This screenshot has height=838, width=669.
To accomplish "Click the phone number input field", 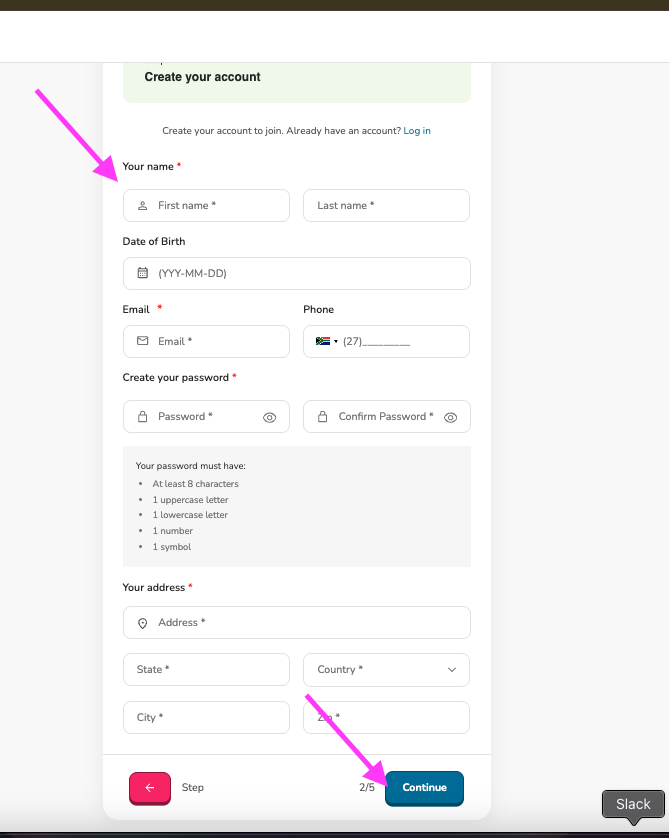I will [400, 341].
